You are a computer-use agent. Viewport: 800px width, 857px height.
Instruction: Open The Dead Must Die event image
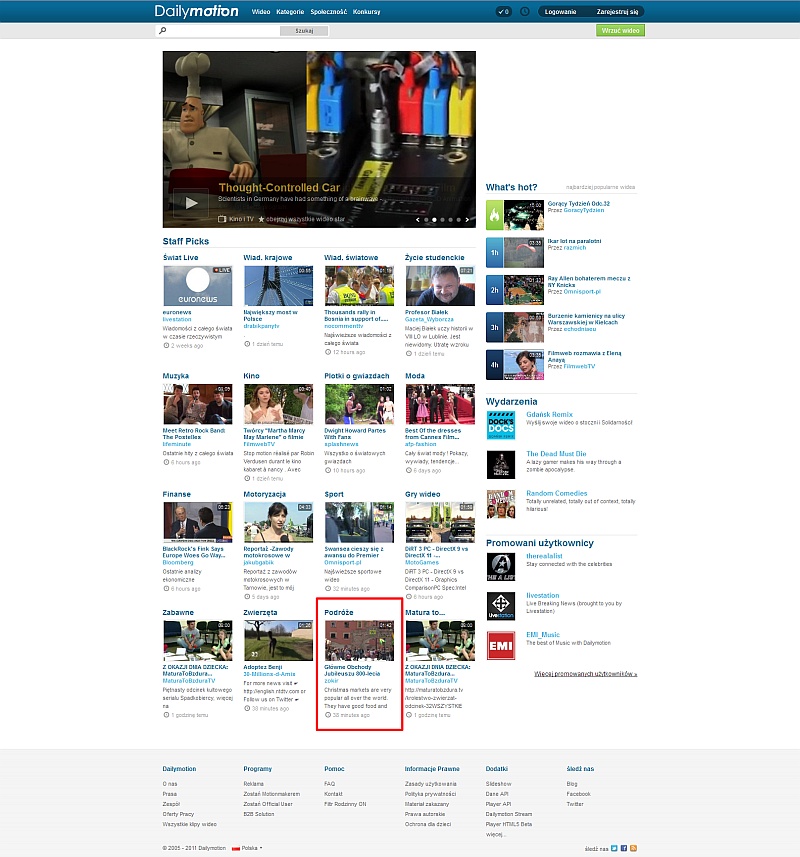click(501, 465)
